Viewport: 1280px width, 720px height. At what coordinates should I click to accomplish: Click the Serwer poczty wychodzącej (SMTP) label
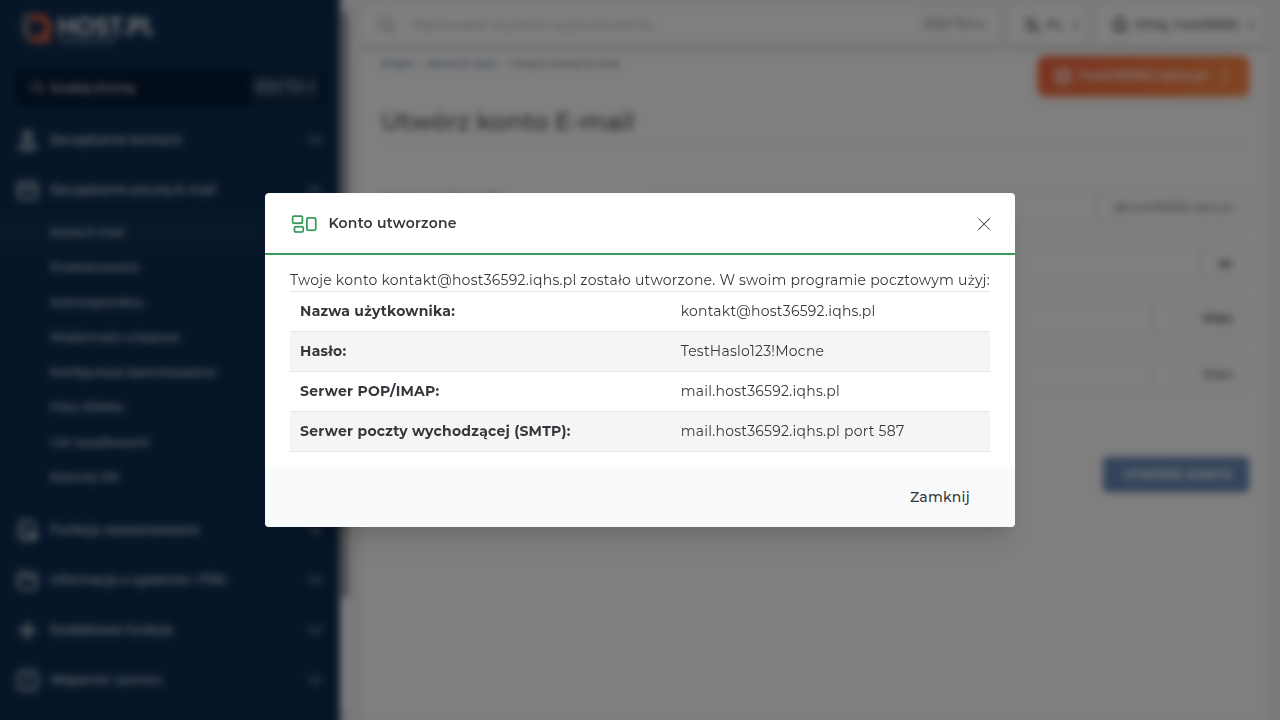click(x=435, y=431)
